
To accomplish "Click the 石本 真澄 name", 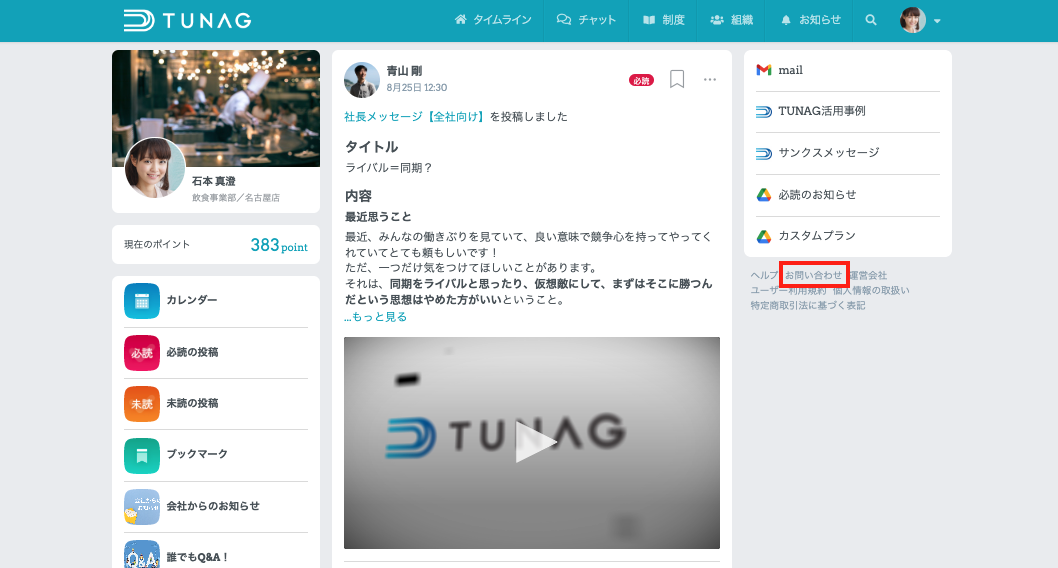I will click(214, 181).
